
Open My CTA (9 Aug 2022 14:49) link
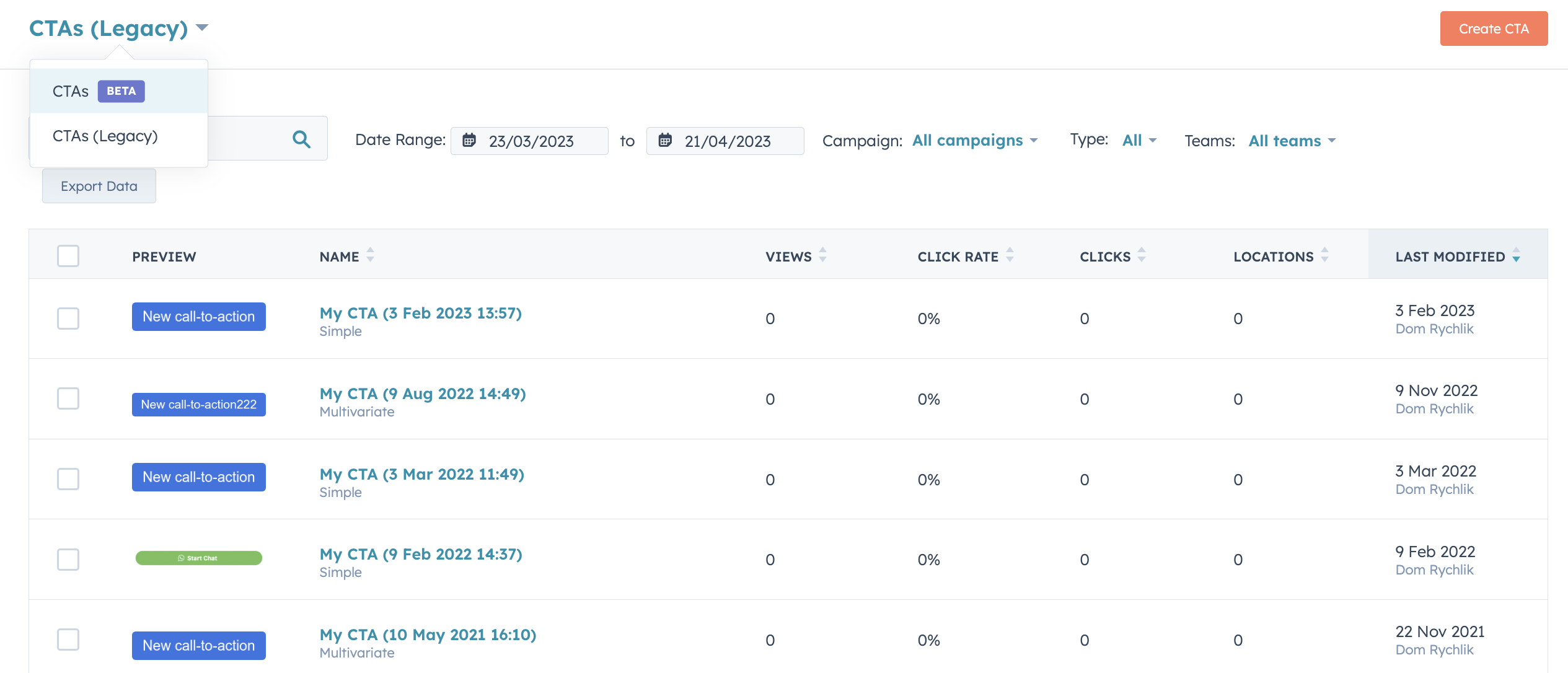click(x=423, y=394)
